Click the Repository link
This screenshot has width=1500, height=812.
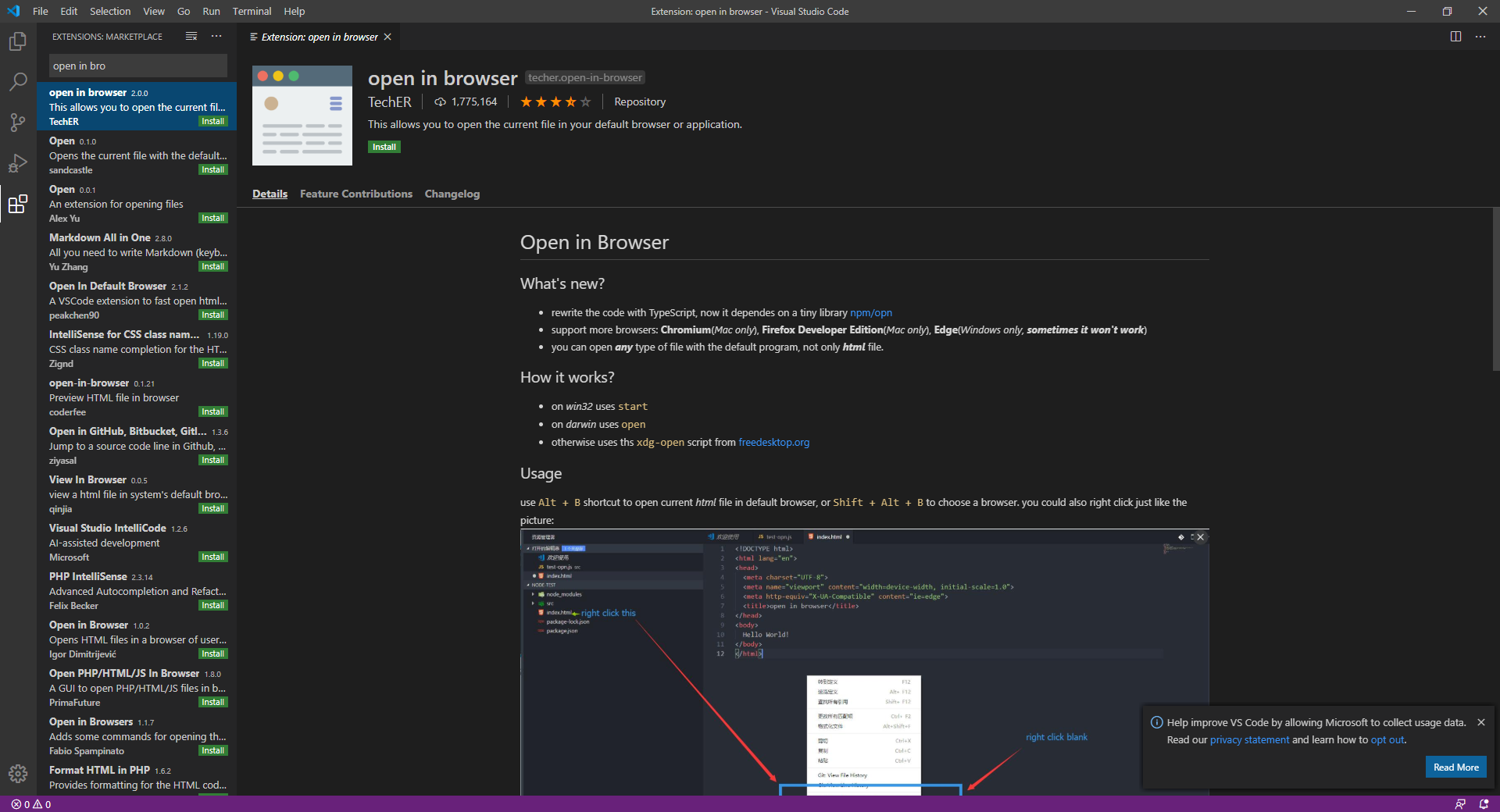click(640, 101)
